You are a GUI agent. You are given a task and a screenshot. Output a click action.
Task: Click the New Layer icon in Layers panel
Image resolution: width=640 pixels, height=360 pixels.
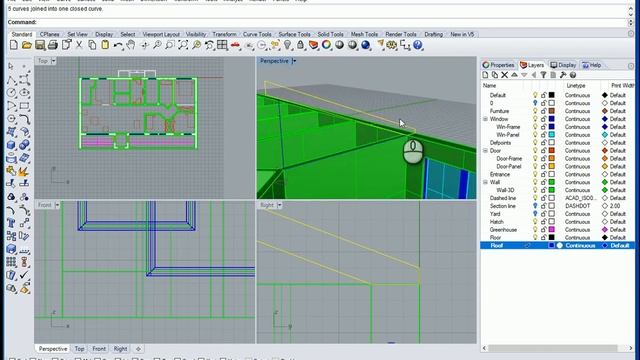[x=485, y=75]
